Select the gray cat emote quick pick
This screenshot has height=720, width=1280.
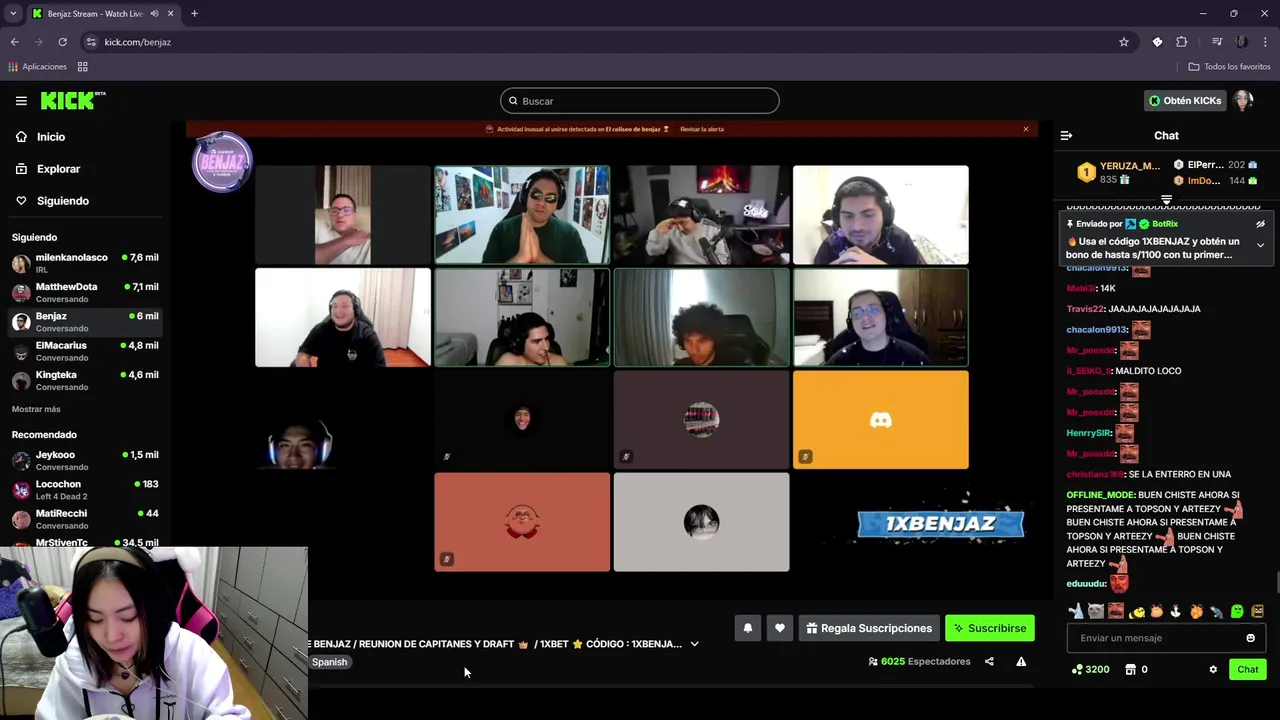click(1096, 611)
